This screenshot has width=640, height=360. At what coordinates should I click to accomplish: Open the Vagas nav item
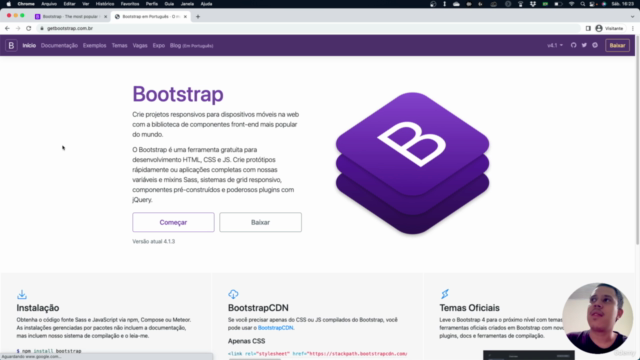tap(140, 45)
